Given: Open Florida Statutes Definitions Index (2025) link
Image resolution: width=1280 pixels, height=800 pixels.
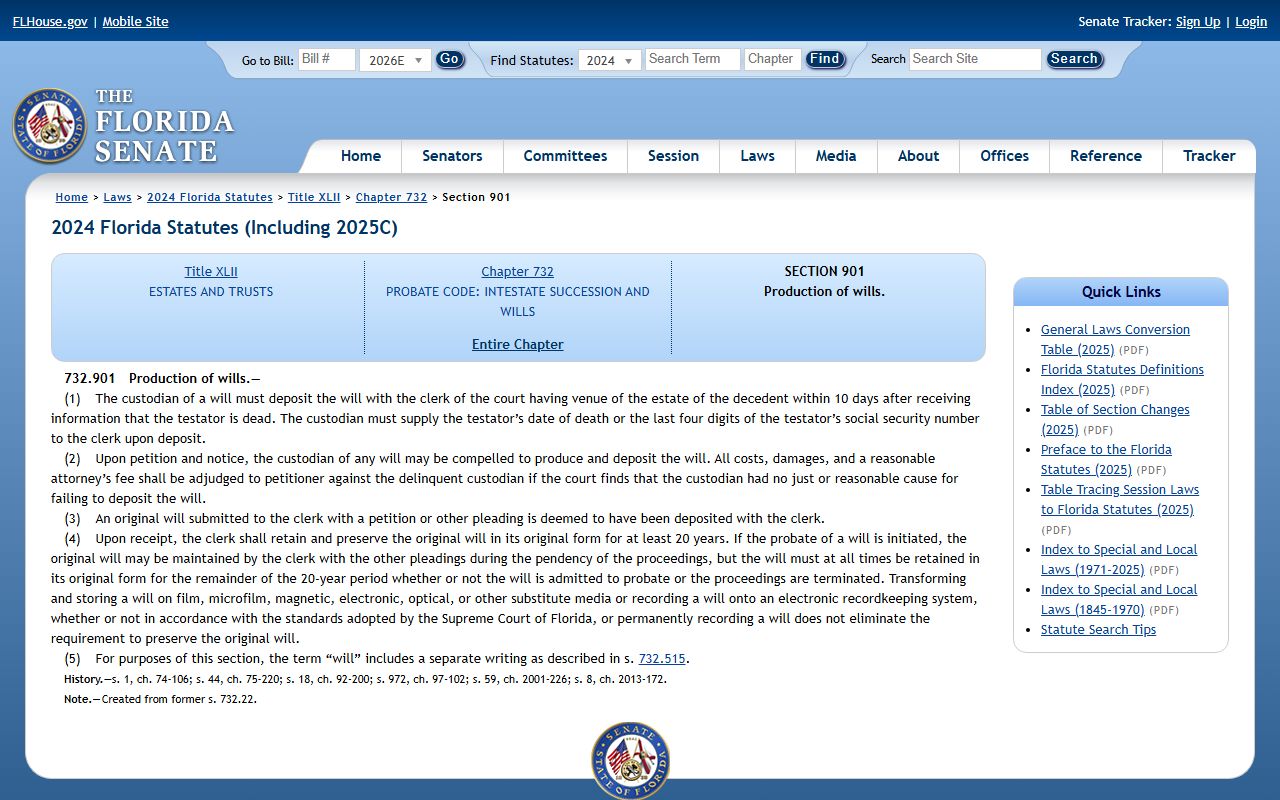Looking at the screenshot, I should pyautogui.click(x=1122, y=379).
